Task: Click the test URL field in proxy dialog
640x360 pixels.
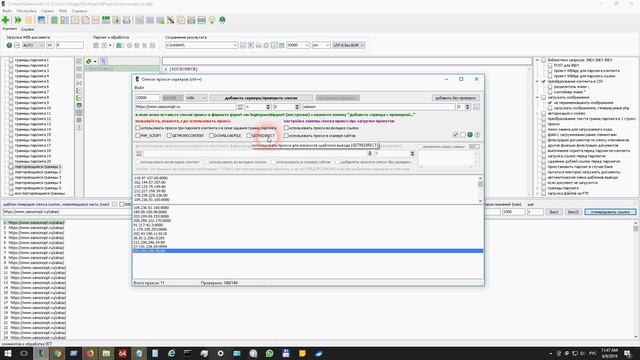Action: tap(186, 107)
